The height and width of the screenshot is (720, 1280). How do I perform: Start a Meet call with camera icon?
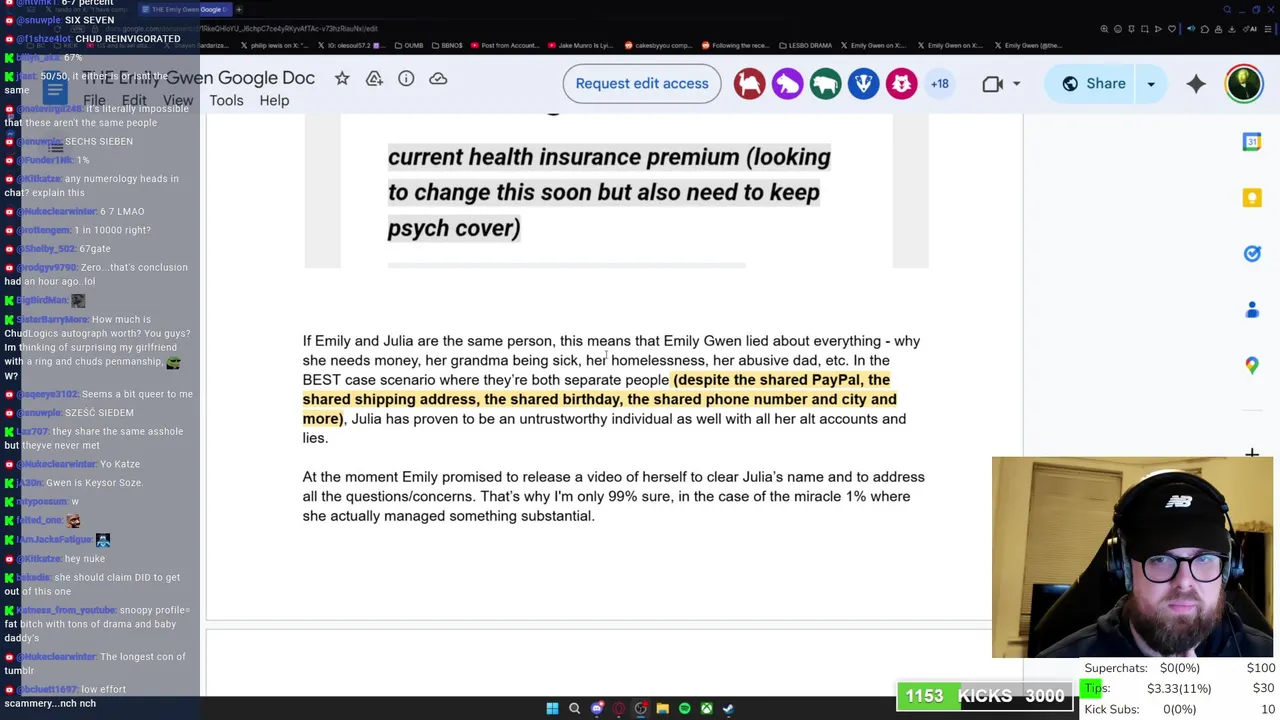(992, 84)
